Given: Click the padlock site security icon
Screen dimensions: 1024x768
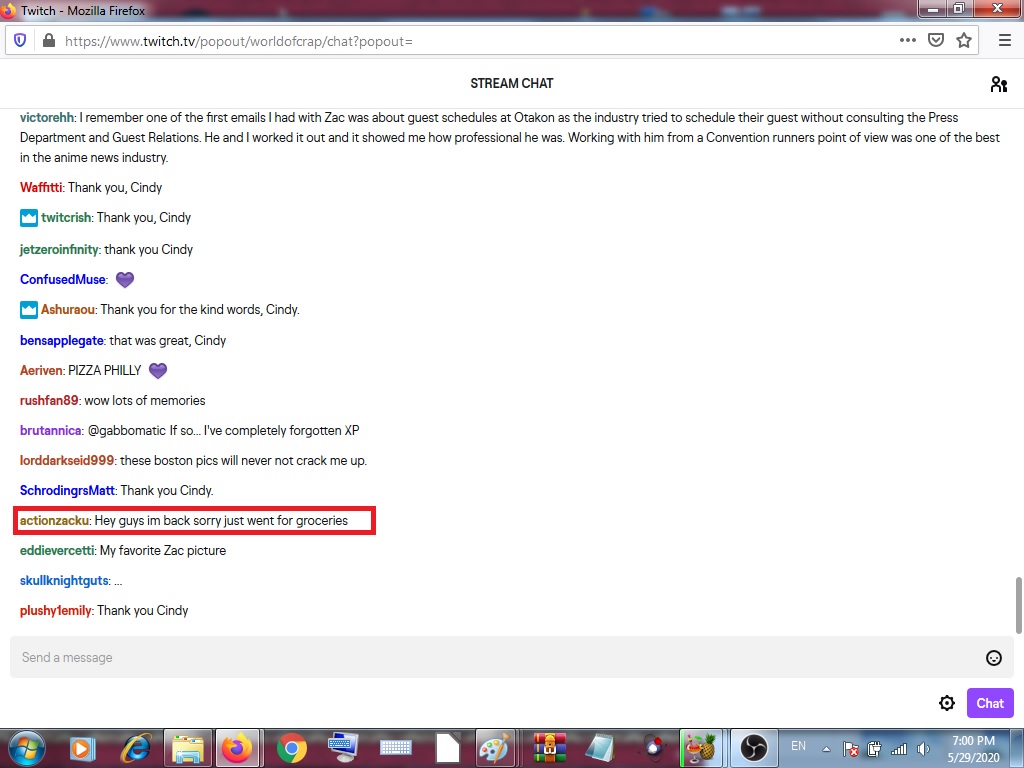Looking at the screenshot, I should (48, 40).
